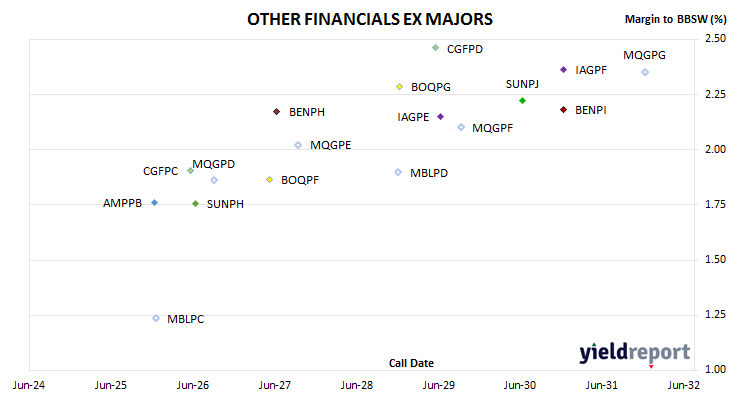
Task: Click the green SUNPH diamond marker
Action: click(x=196, y=204)
